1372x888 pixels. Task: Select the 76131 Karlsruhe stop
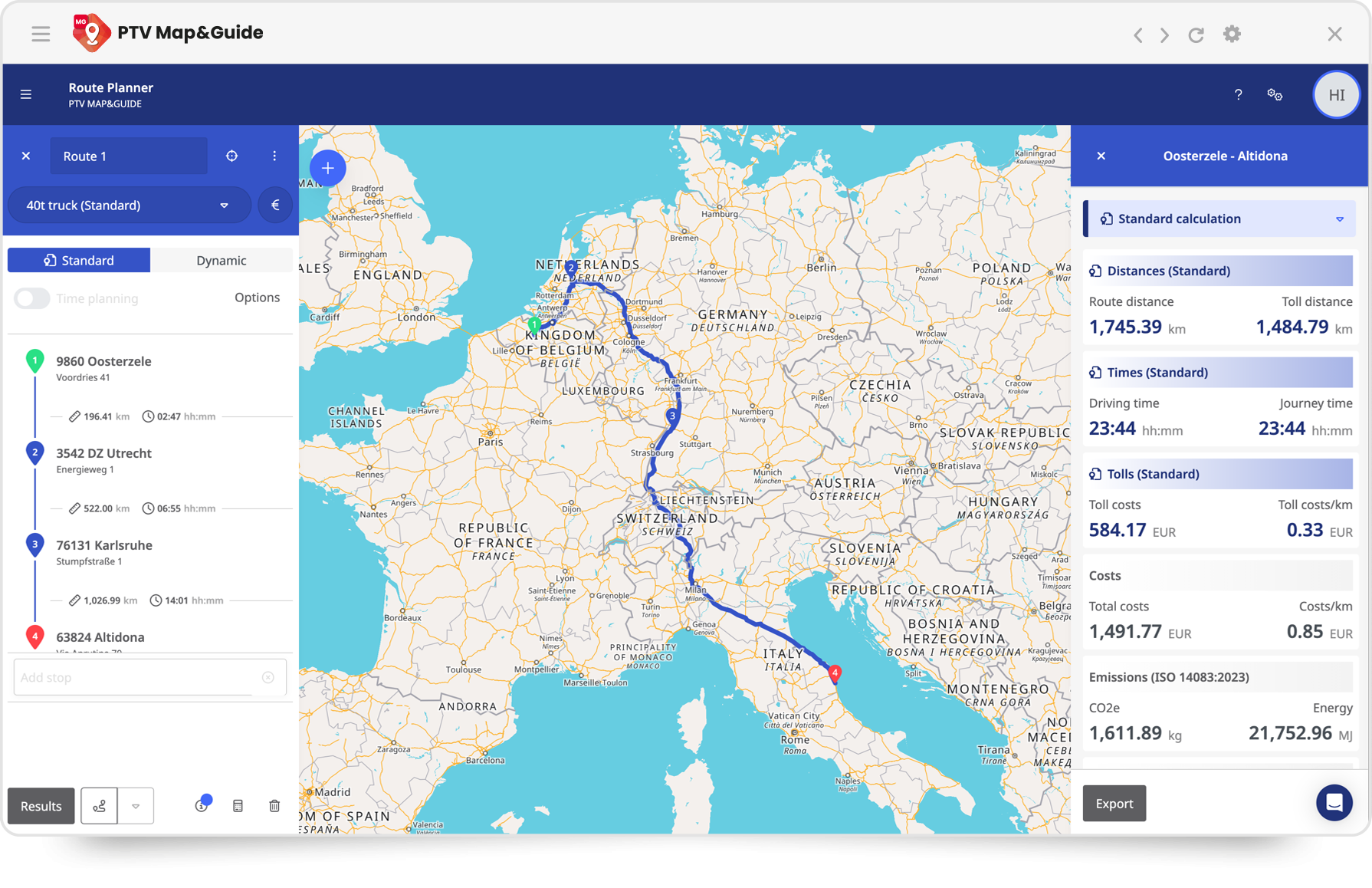pyautogui.click(x=104, y=545)
